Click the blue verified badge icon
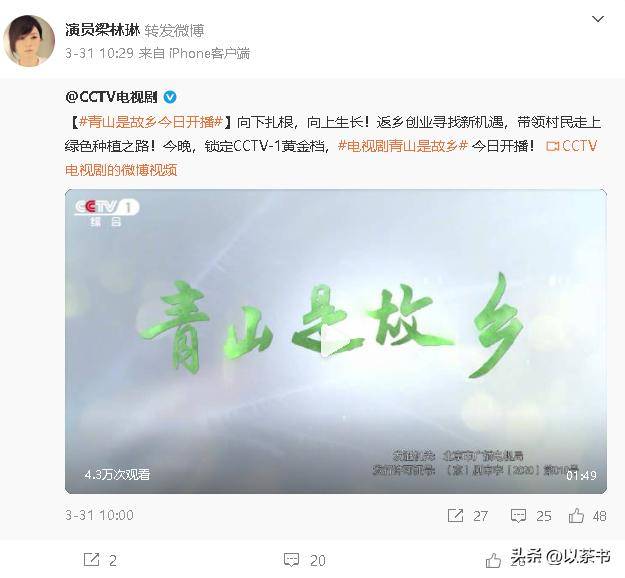The height and width of the screenshot is (578, 625). tap(170, 97)
